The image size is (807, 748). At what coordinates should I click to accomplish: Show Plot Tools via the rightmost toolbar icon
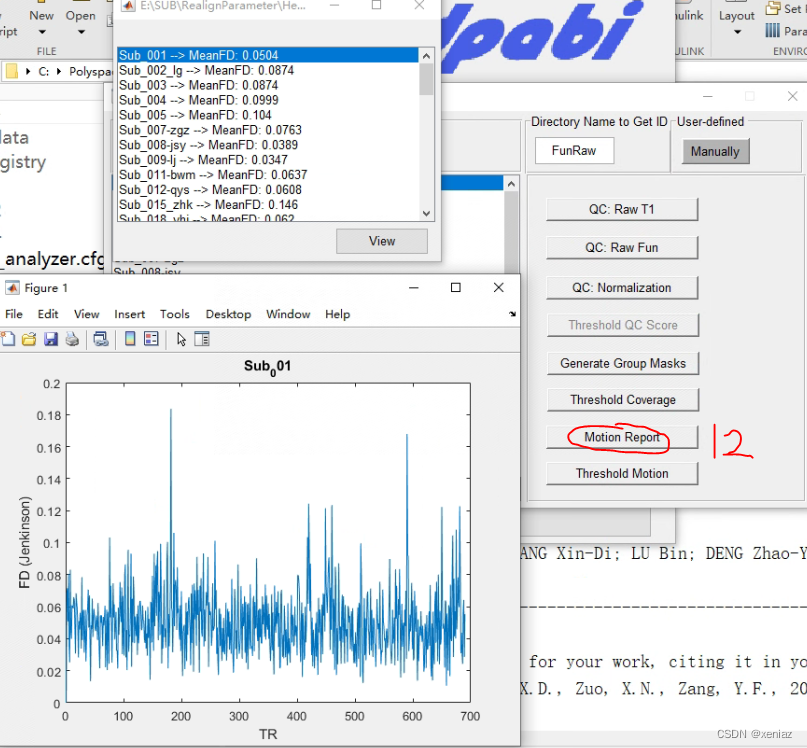(201, 338)
